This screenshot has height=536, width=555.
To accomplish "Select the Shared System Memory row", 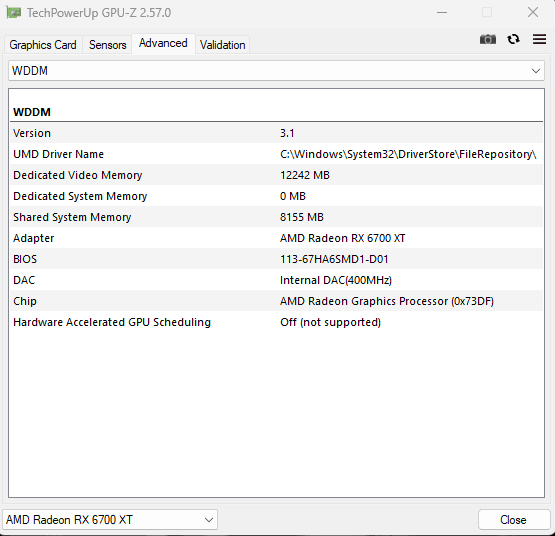I will tap(276, 217).
